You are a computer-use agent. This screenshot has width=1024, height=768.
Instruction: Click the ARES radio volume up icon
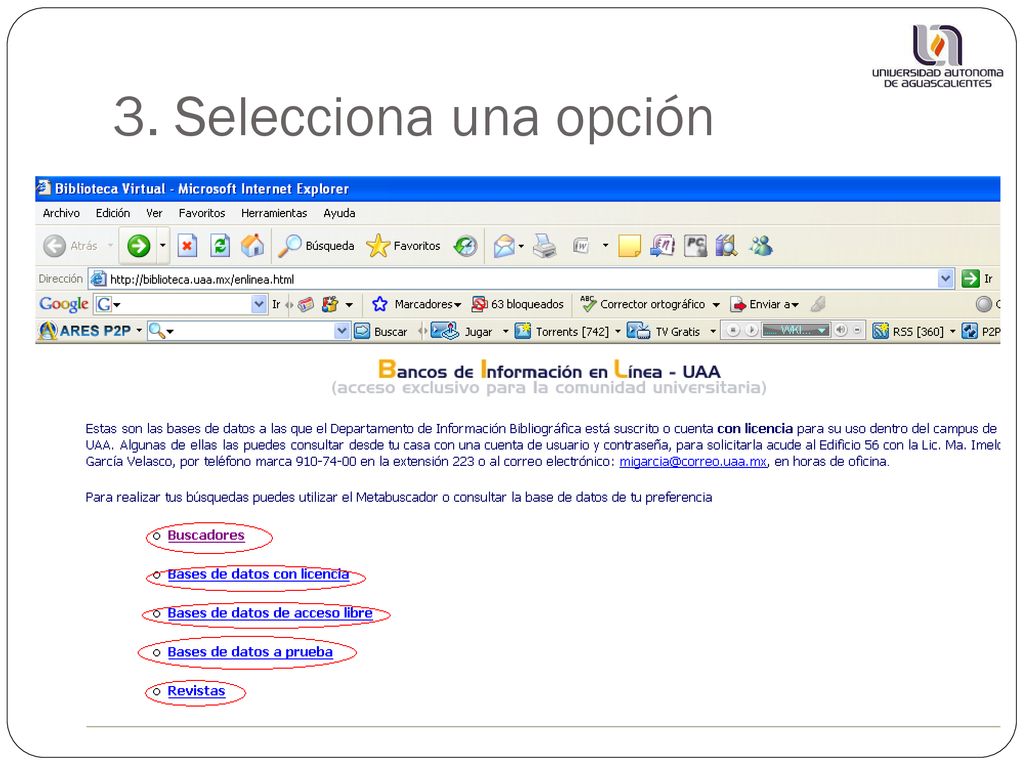pyautogui.click(x=841, y=331)
